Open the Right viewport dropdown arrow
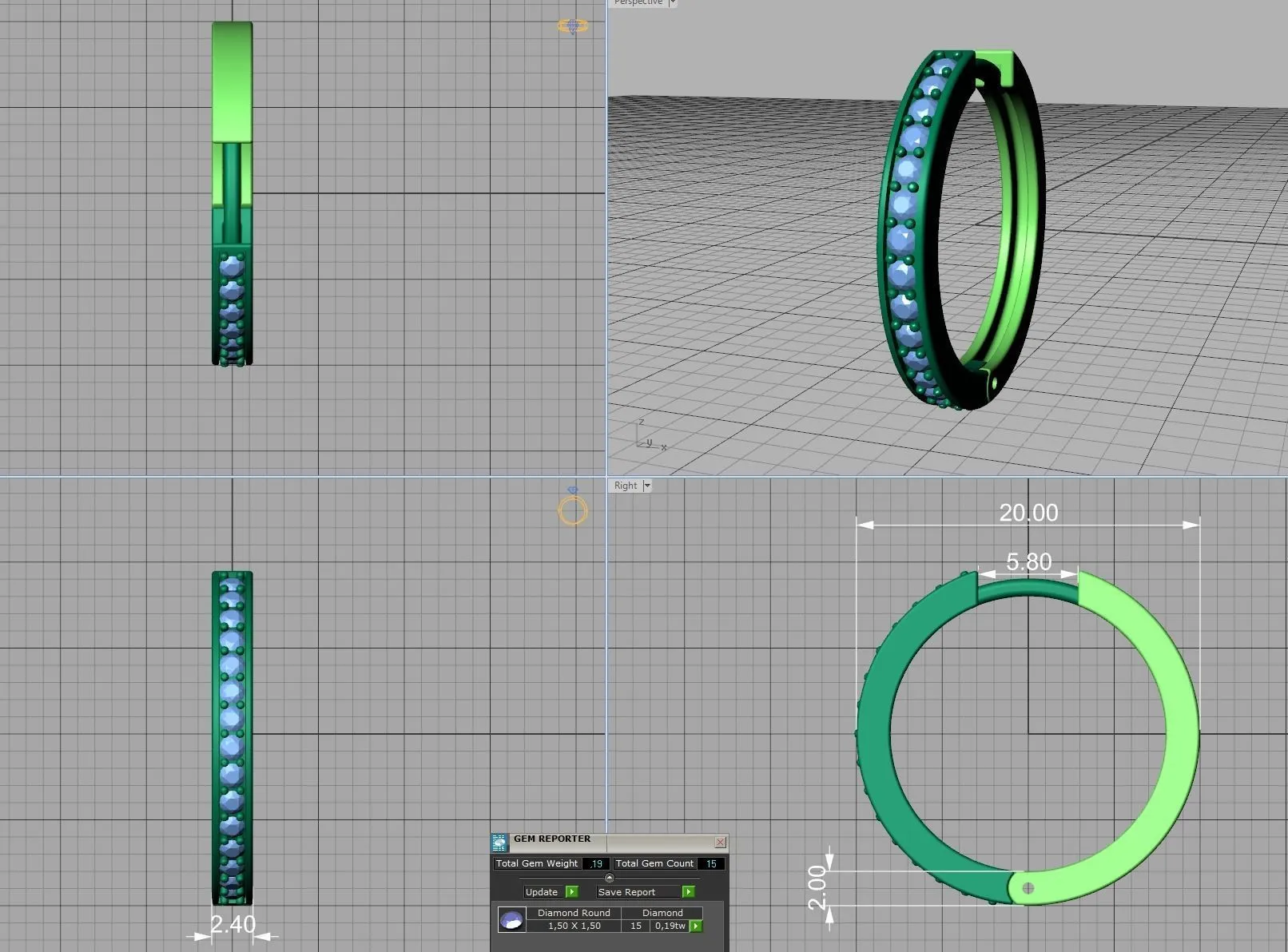 click(x=647, y=486)
